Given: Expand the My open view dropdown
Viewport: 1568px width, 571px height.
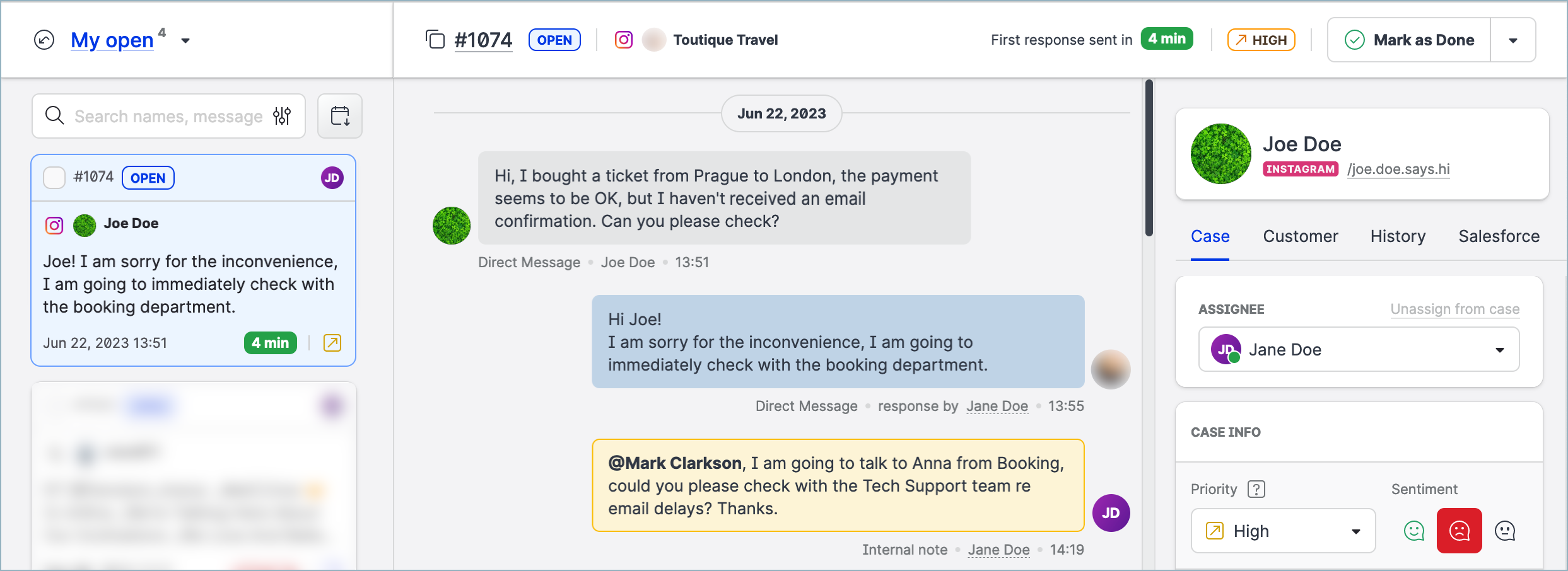Looking at the screenshot, I should tap(185, 41).
